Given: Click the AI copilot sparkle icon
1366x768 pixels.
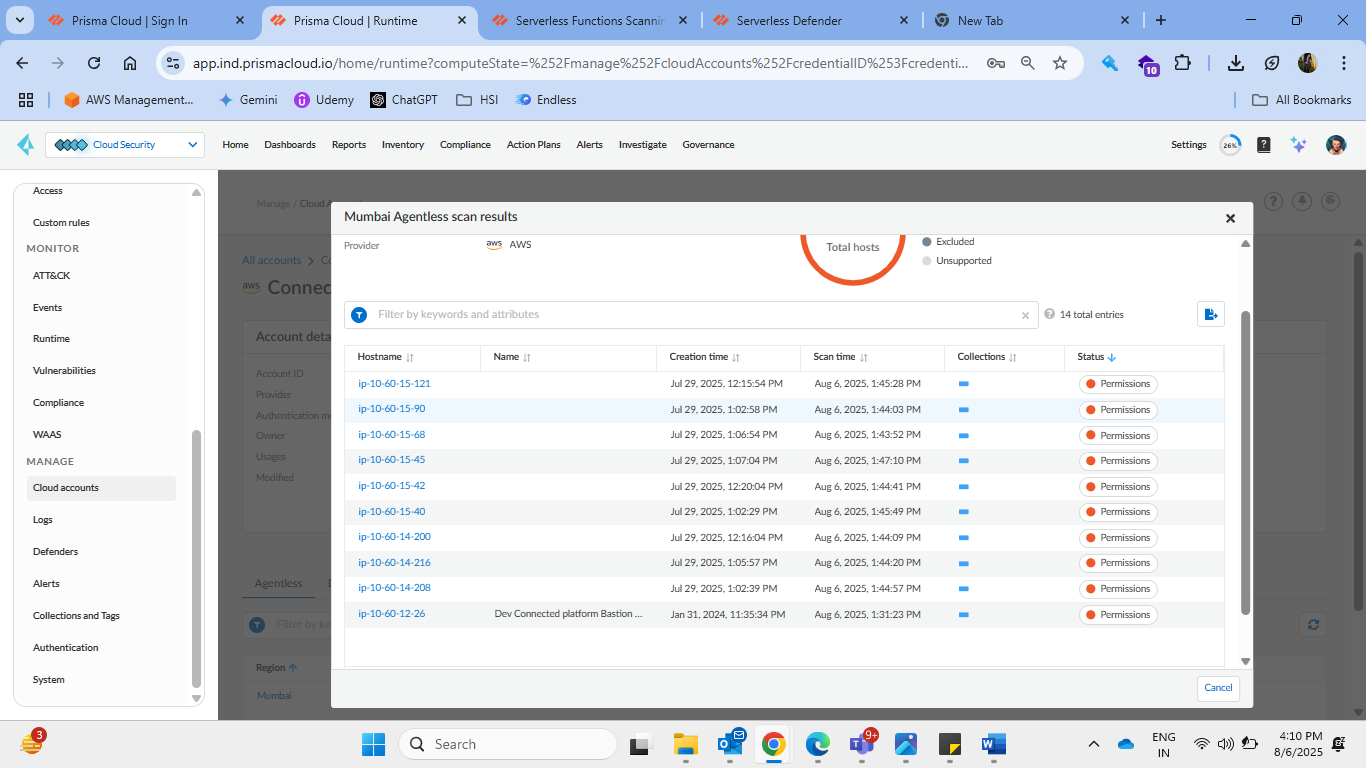Looking at the screenshot, I should point(1298,145).
